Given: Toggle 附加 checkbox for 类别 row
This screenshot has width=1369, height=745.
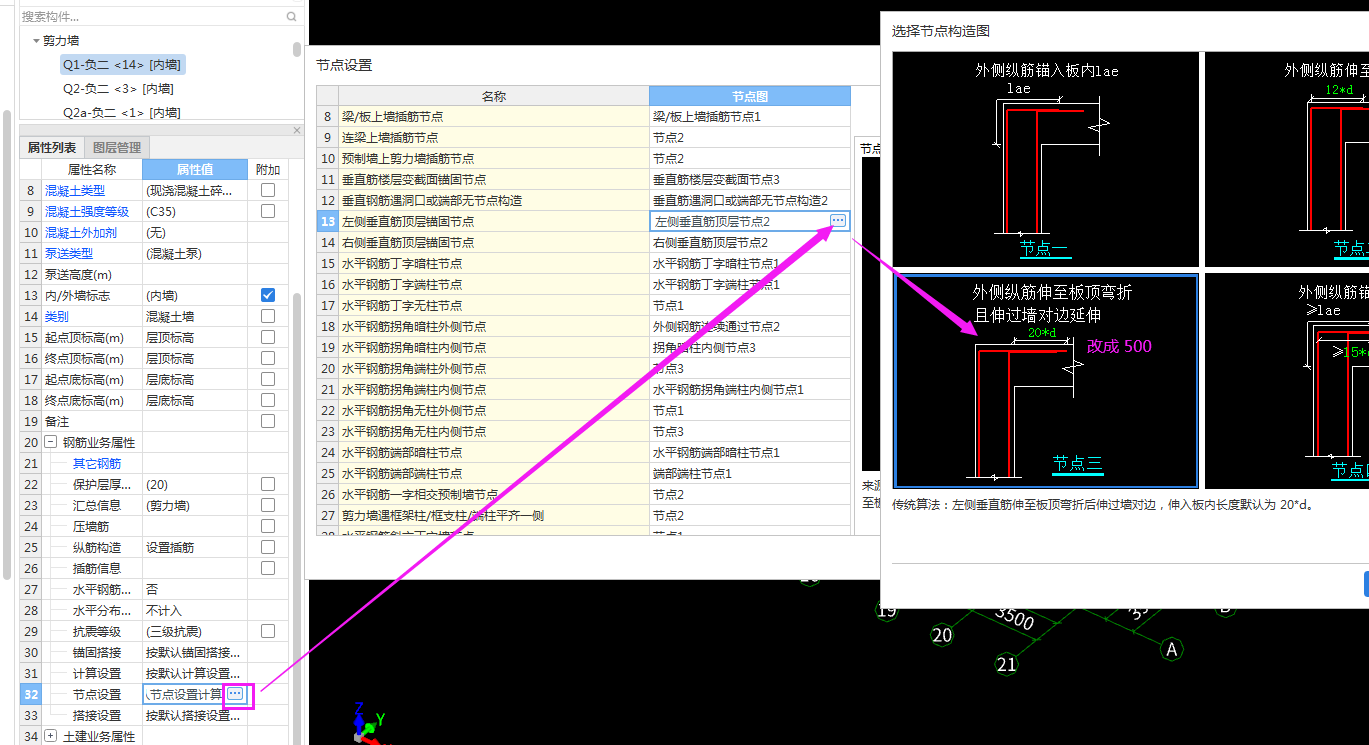Looking at the screenshot, I should coord(268,316).
